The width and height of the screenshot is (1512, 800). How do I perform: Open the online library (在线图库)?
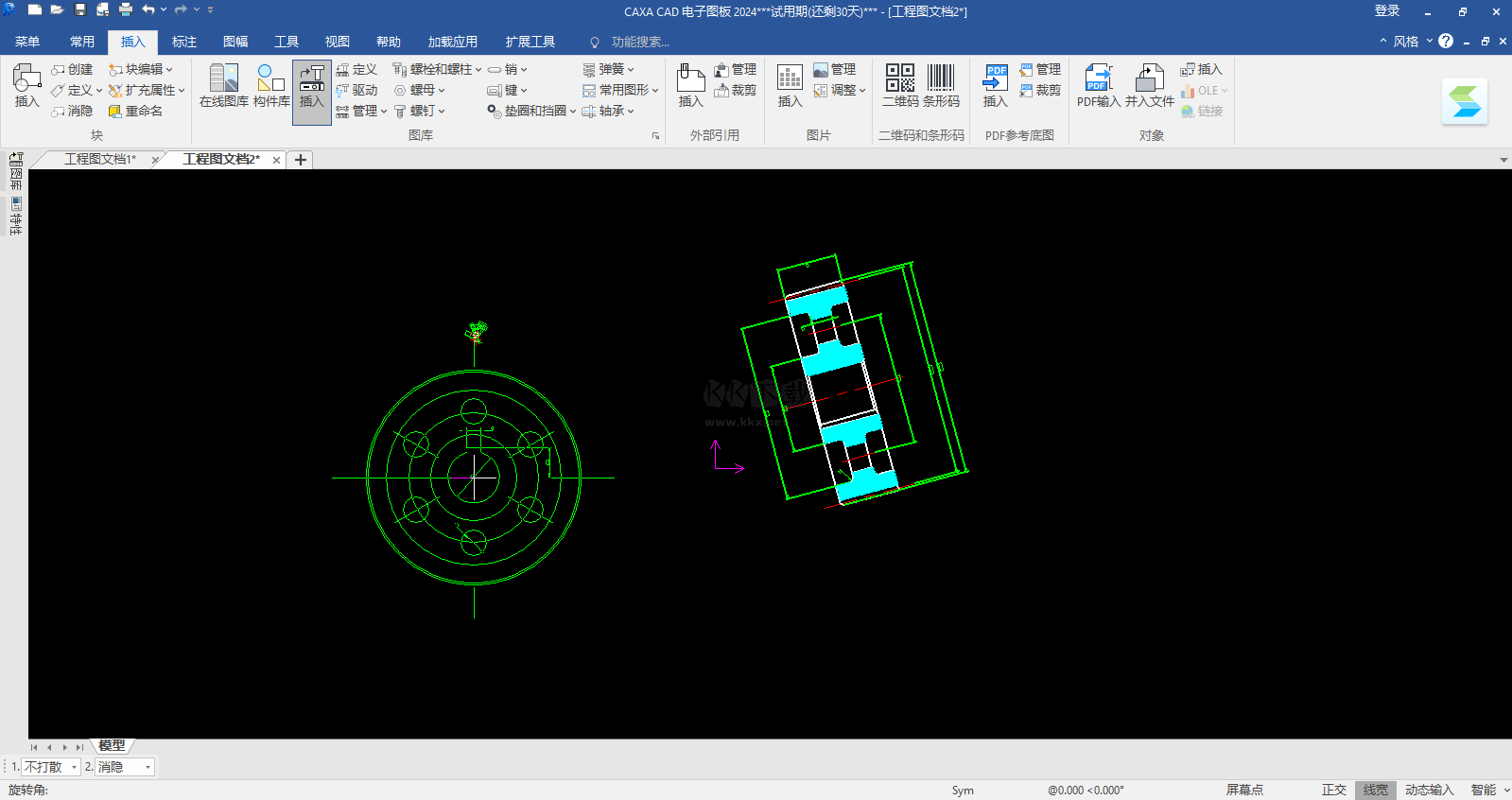click(224, 85)
